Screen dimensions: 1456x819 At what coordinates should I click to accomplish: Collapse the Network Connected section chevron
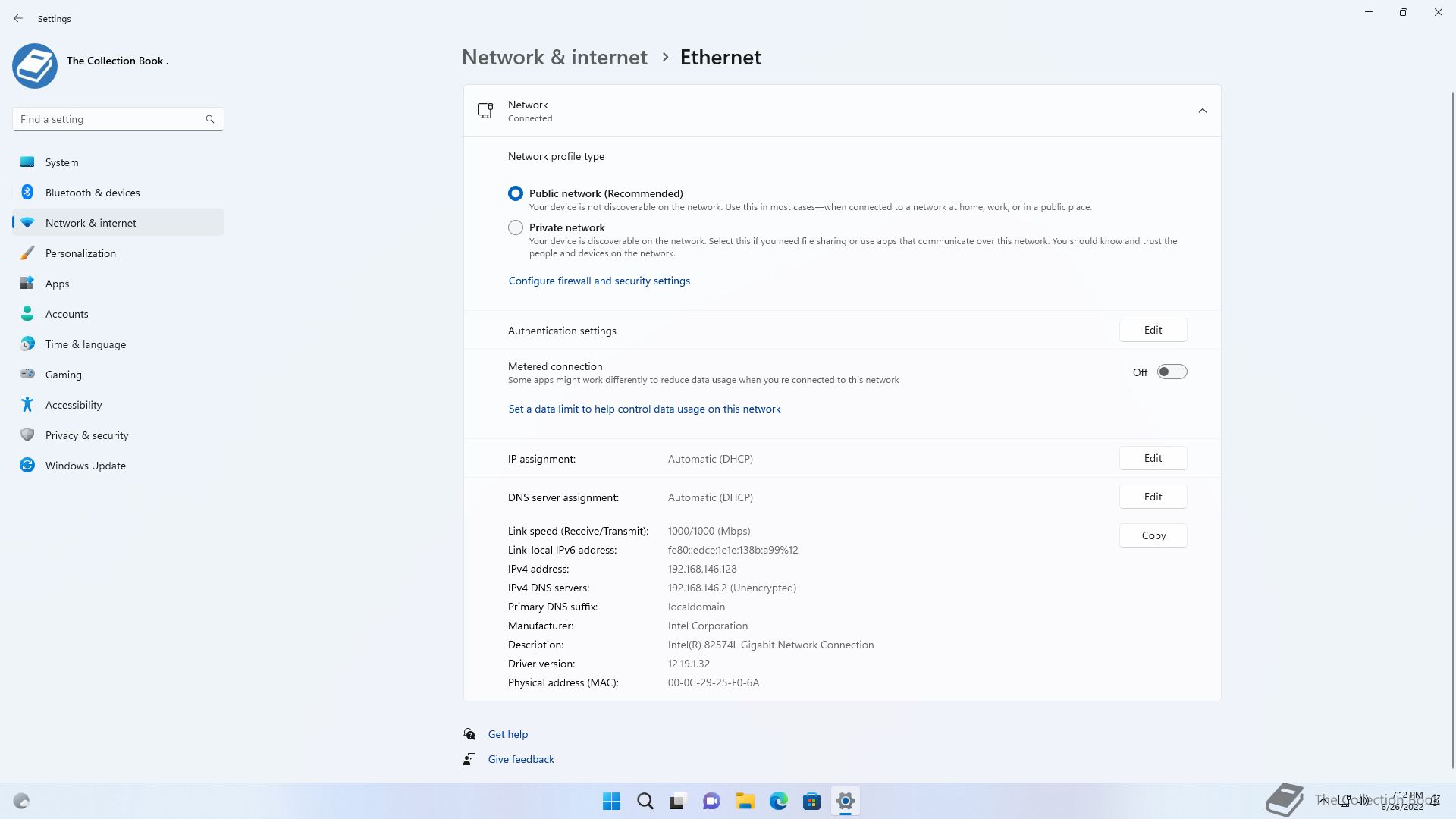(x=1202, y=111)
